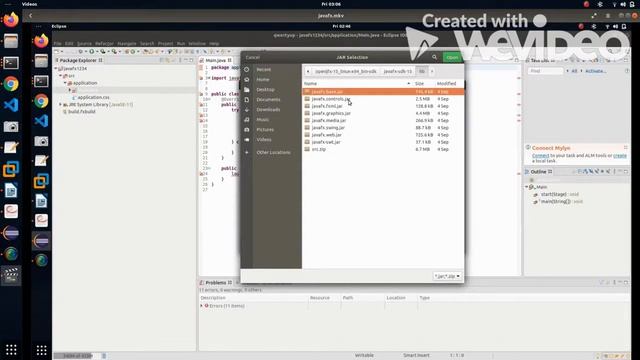The image size is (640, 360).
Task: Open Documents folder in the sidebar
Action: (268, 100)
